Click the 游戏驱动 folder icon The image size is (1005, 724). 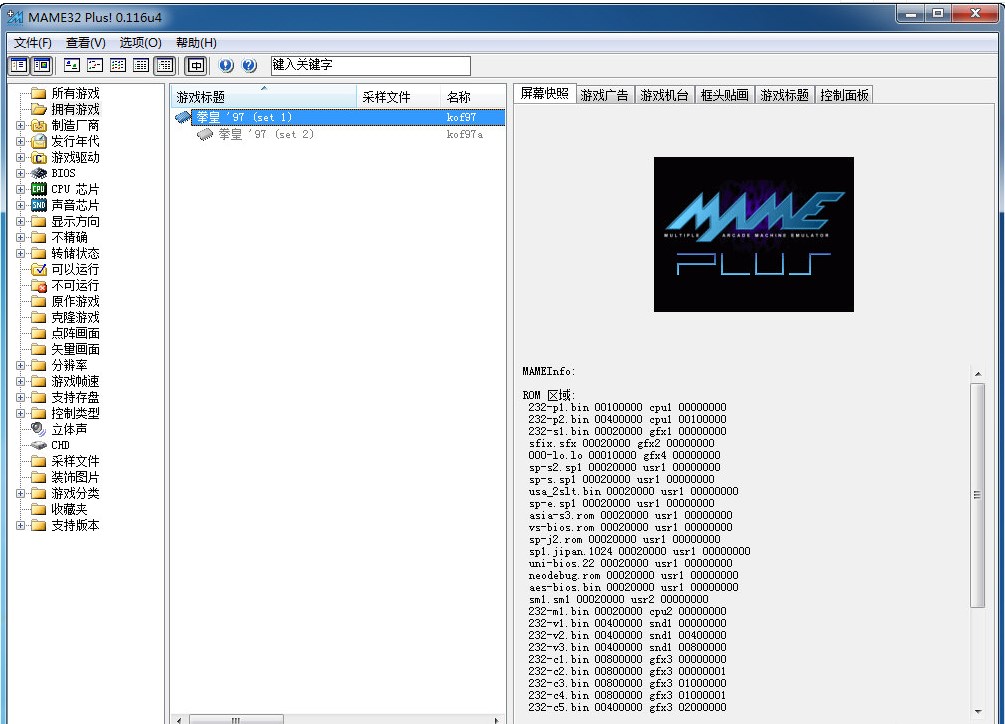[x=38, y=158]
